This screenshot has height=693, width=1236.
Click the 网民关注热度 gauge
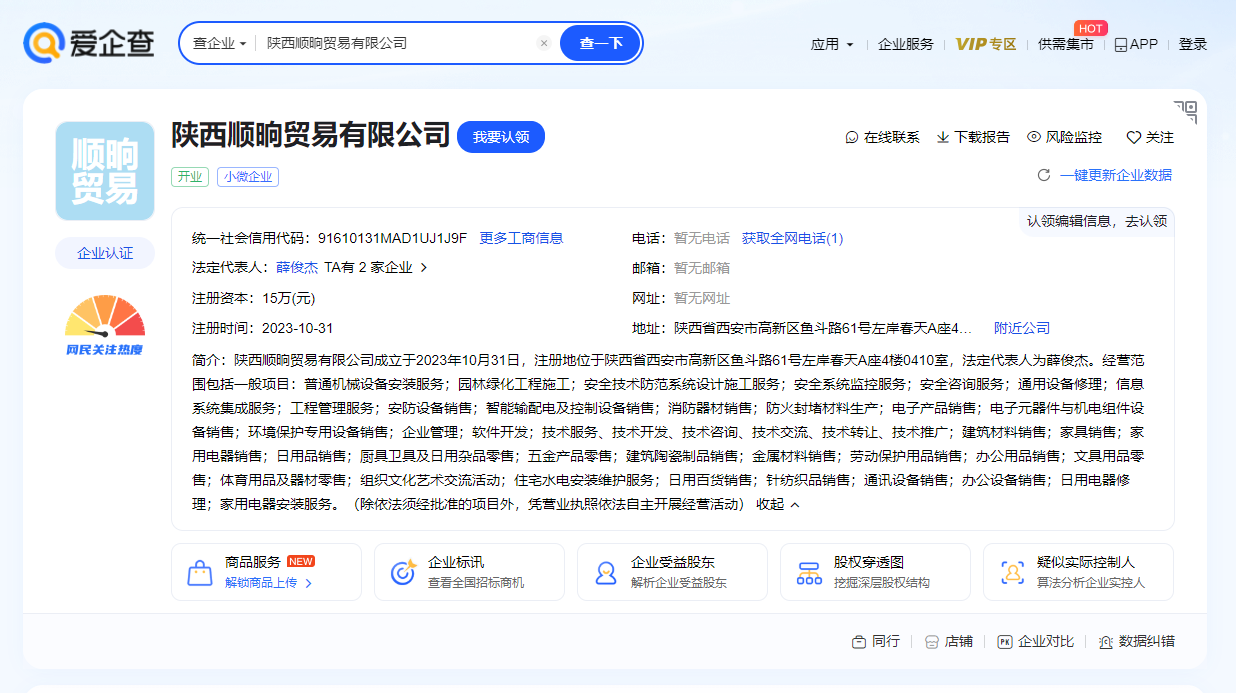105,325
